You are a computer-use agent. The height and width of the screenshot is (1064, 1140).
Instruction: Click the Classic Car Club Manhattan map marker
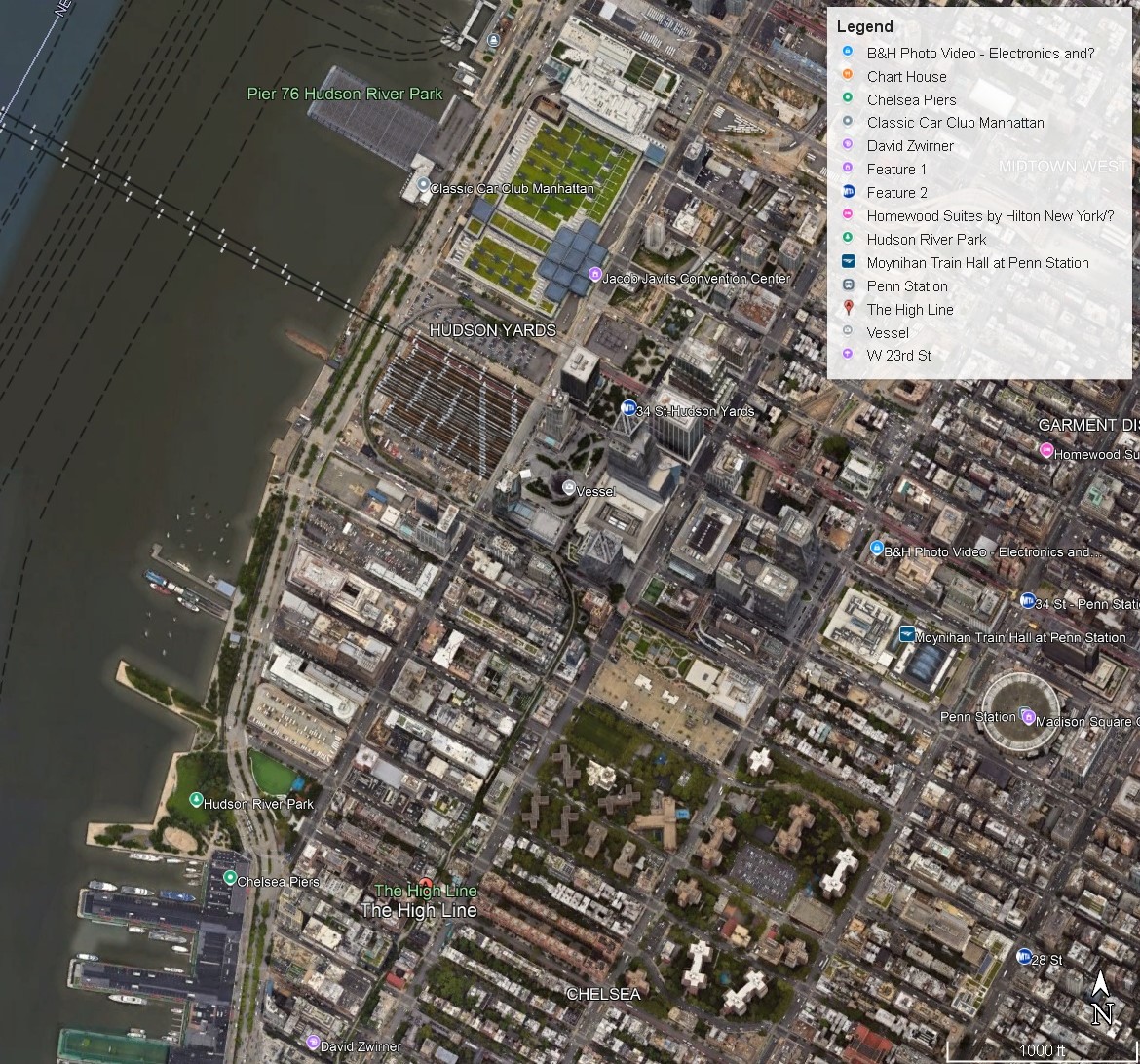[x=423, y=185]
